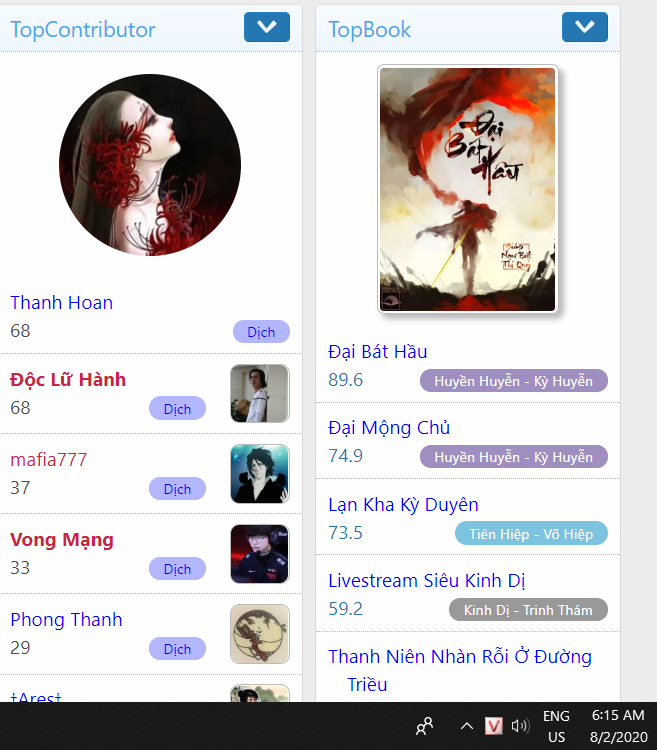Viewport: 657px width, 750px height.
Task: Open Phong Thanh's avatar image
Action: point(260,634)
